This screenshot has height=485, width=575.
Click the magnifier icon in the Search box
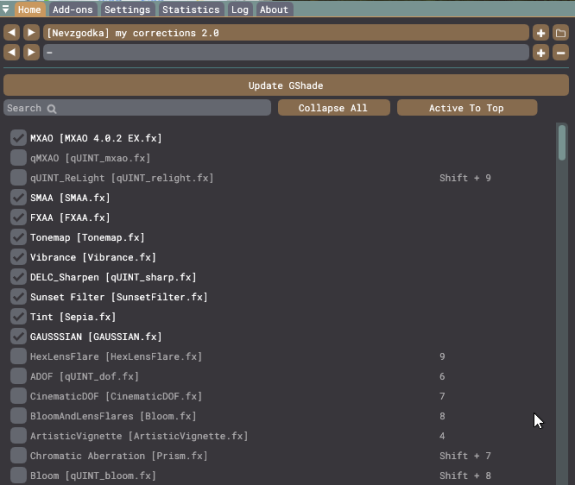[52, 109]
